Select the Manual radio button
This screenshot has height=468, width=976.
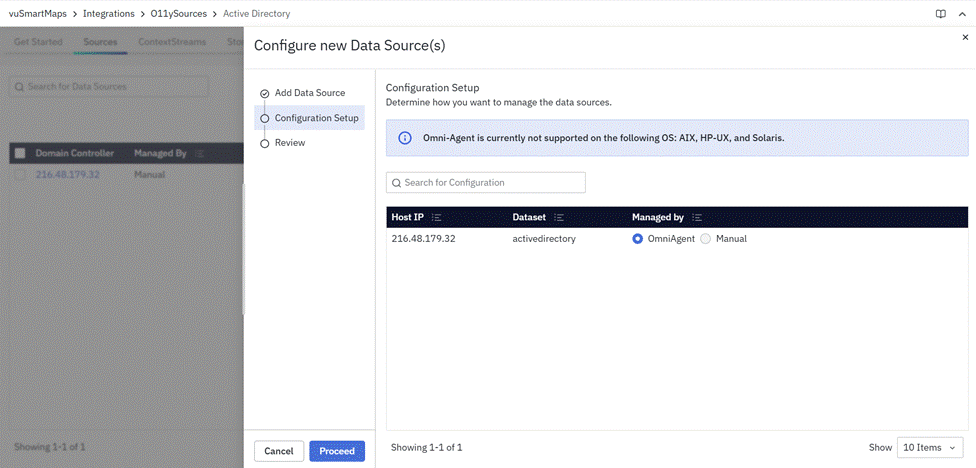pos(706,239)
